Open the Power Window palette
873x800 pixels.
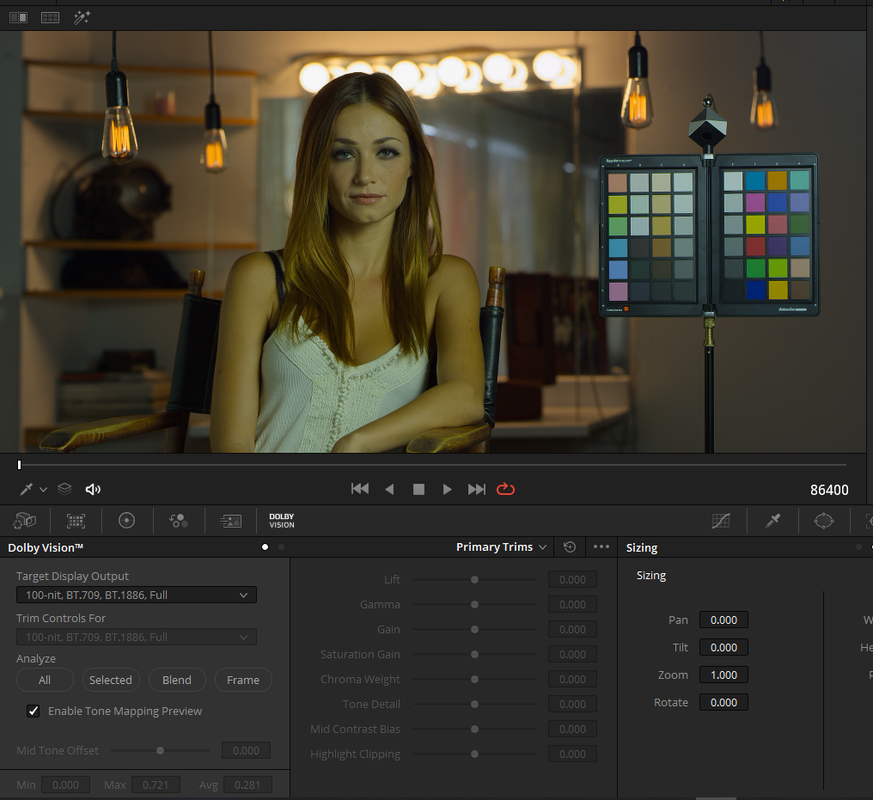point(824,521)
